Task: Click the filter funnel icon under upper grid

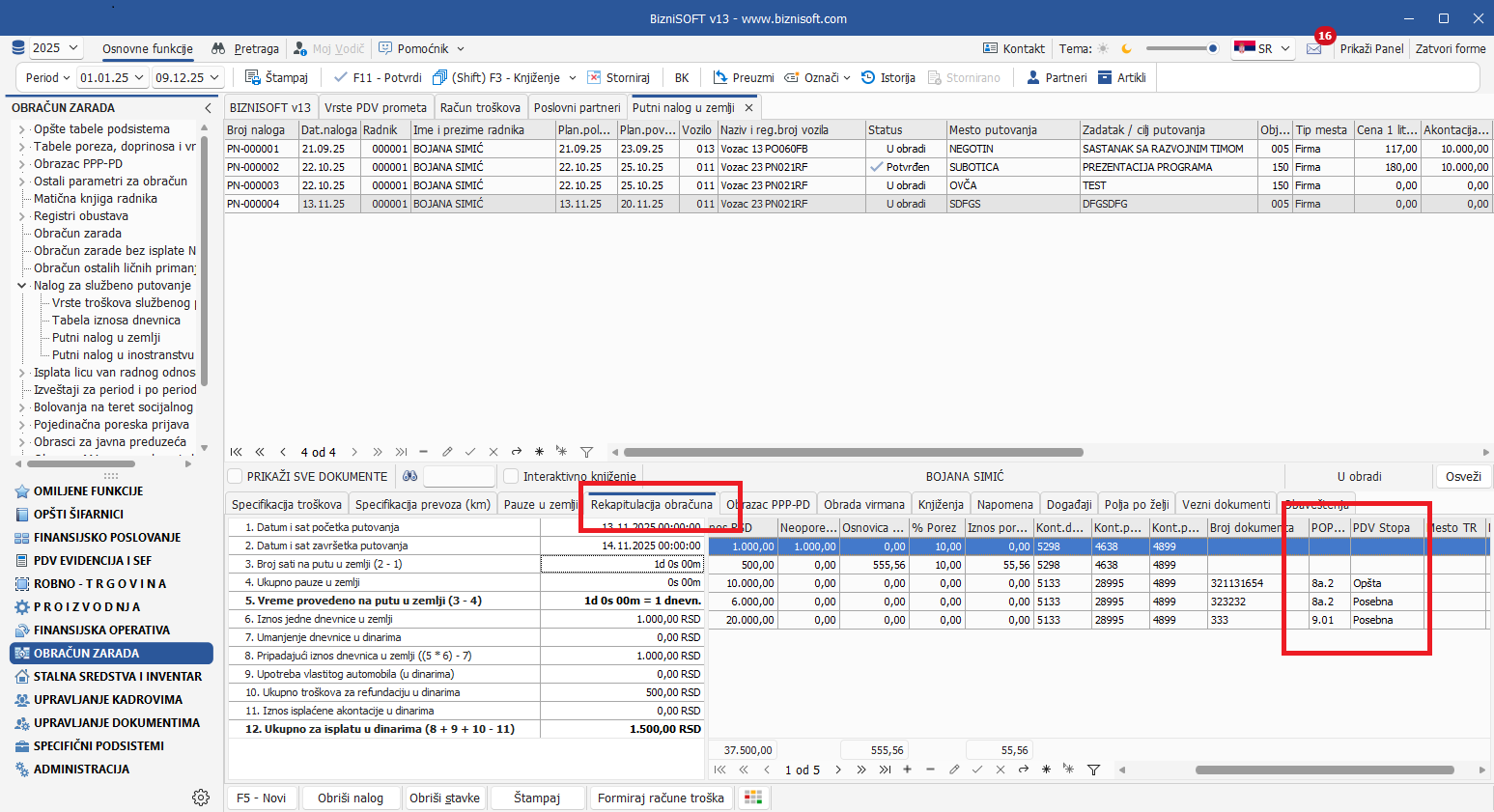Action: coord(586,452)
